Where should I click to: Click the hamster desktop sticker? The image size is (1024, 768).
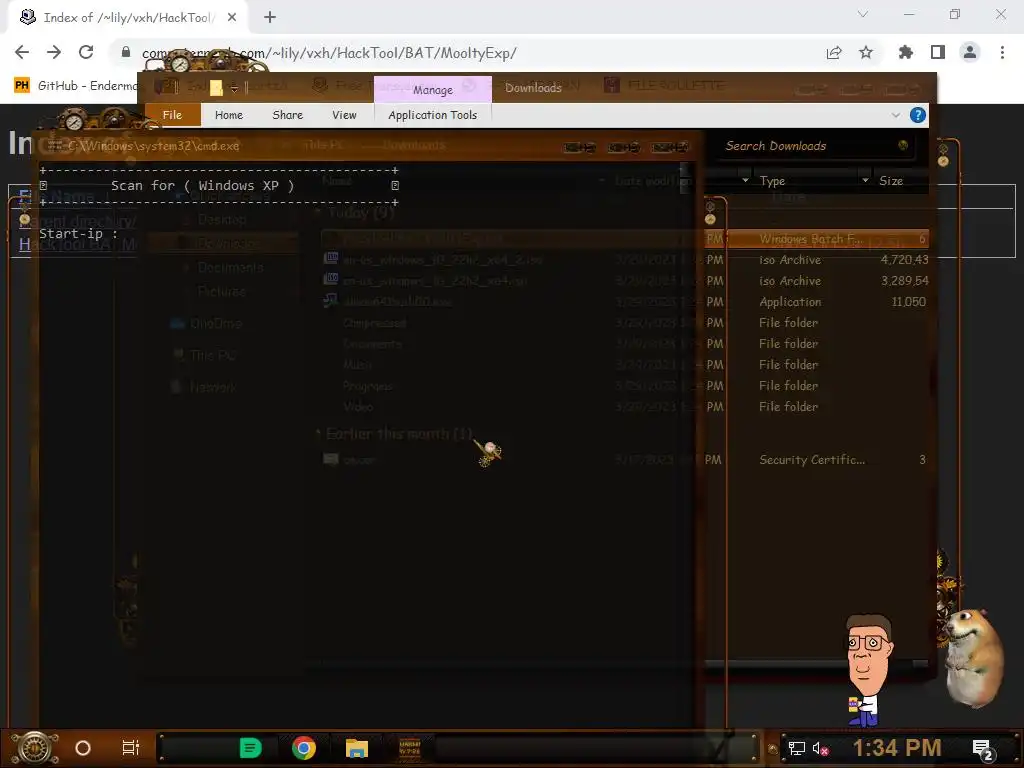[x=973, y=659]
